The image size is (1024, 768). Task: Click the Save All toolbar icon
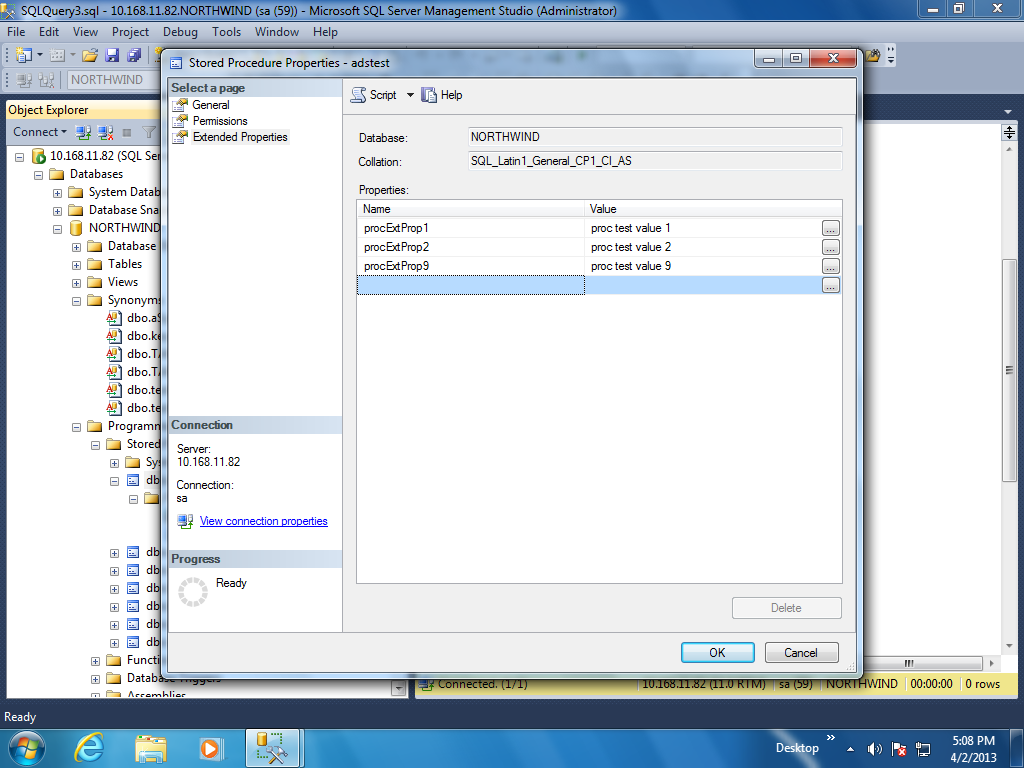tap(135, 56)
